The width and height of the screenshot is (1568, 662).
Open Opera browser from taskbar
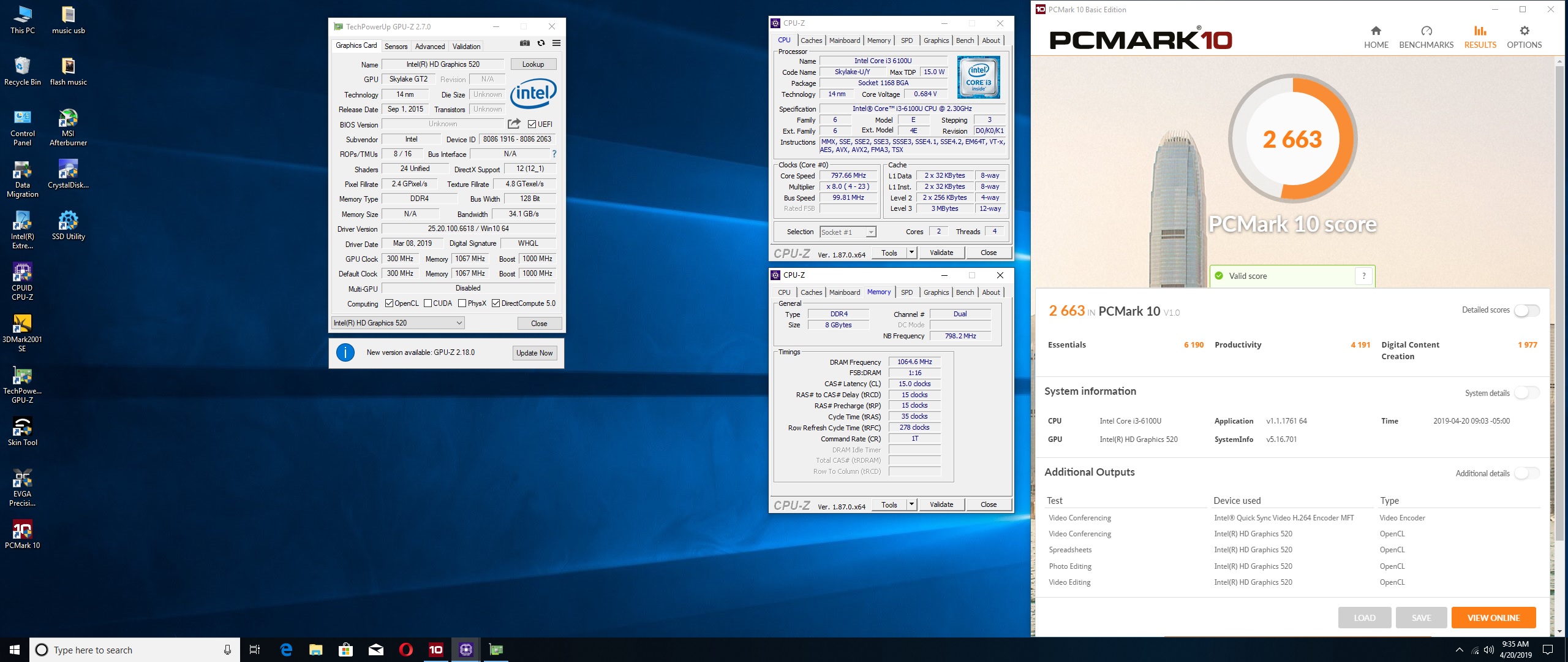[x=405, y=650]
